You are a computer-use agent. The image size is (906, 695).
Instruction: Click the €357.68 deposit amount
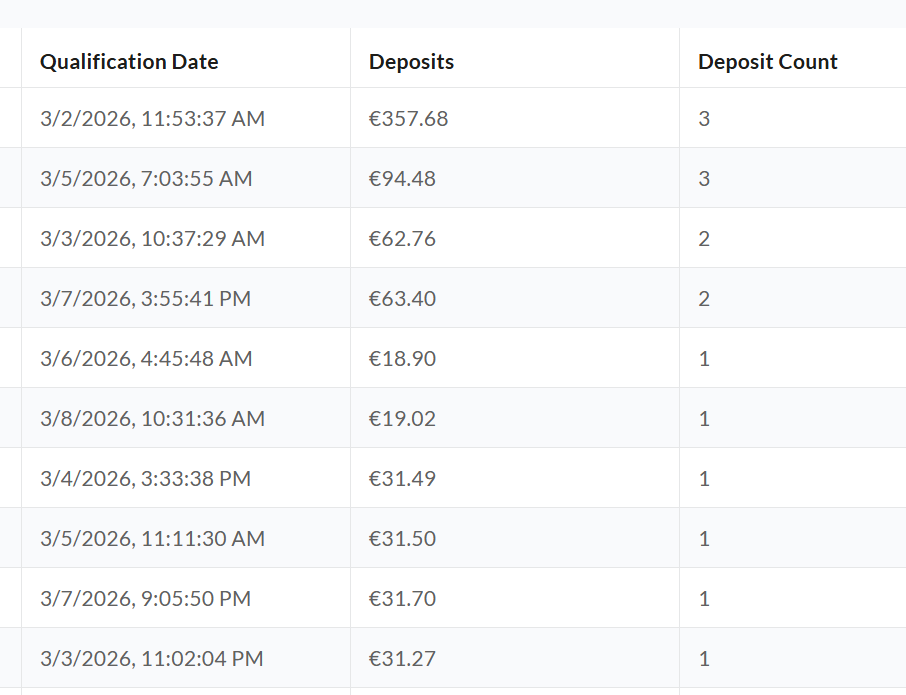[408, 119]
